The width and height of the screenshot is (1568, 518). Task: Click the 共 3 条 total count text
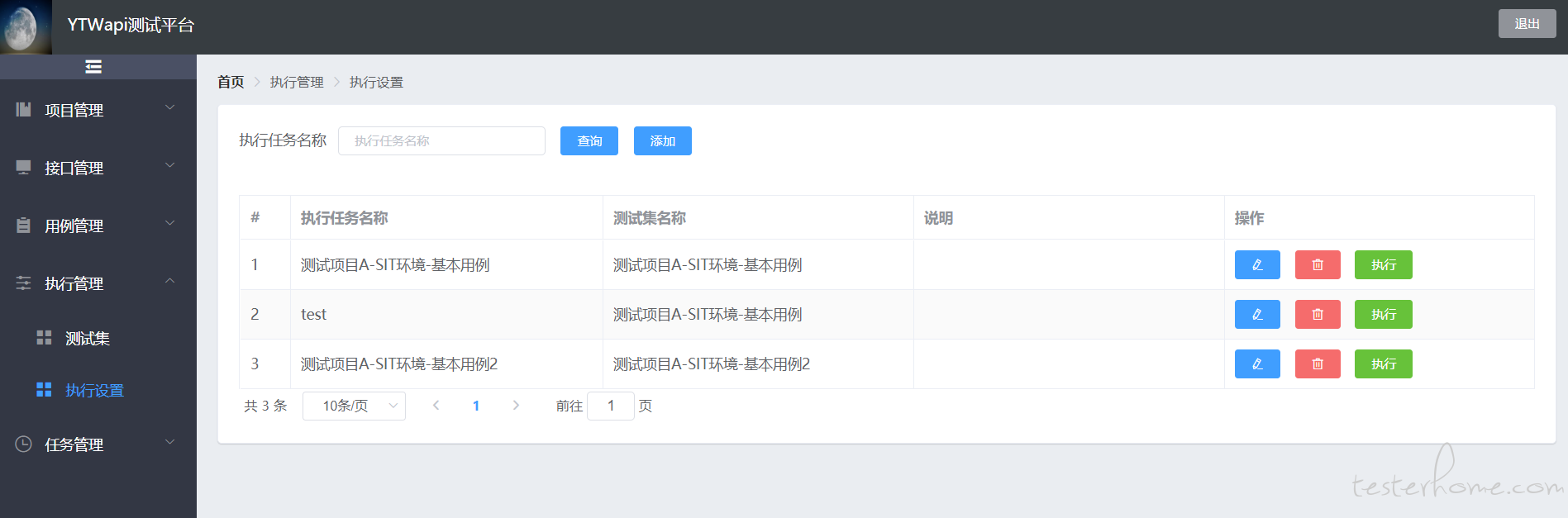[x=265, y=406]
